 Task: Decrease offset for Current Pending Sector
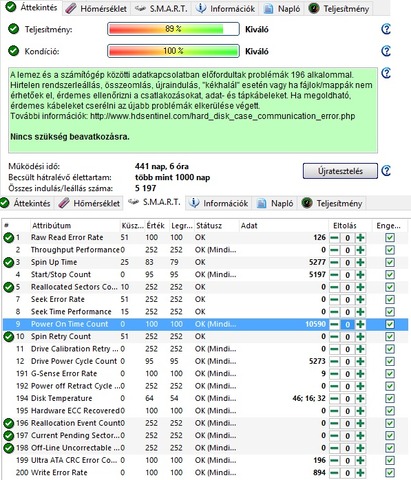pos(334,435)
